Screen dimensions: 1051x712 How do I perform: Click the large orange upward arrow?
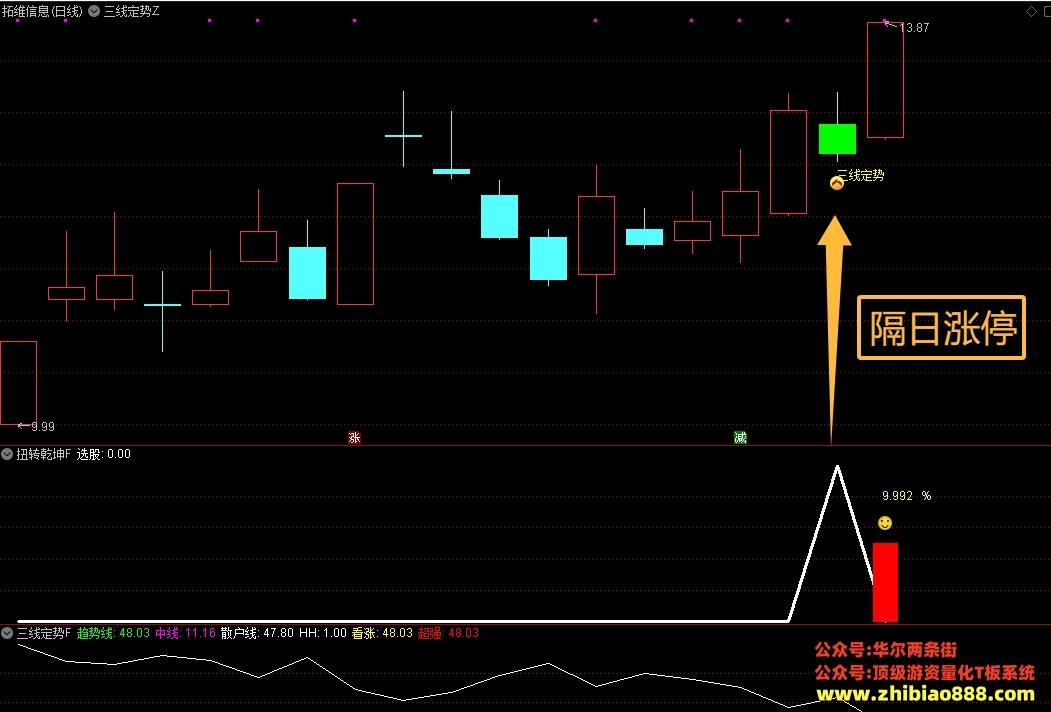point(833,329)
